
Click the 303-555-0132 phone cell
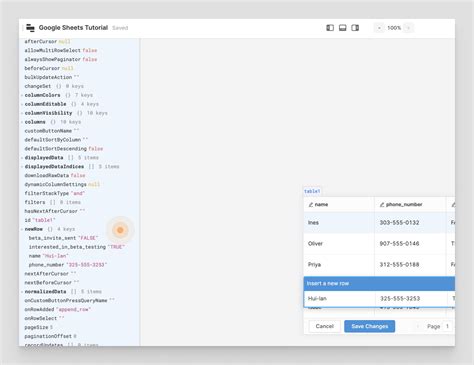point(410,223)
